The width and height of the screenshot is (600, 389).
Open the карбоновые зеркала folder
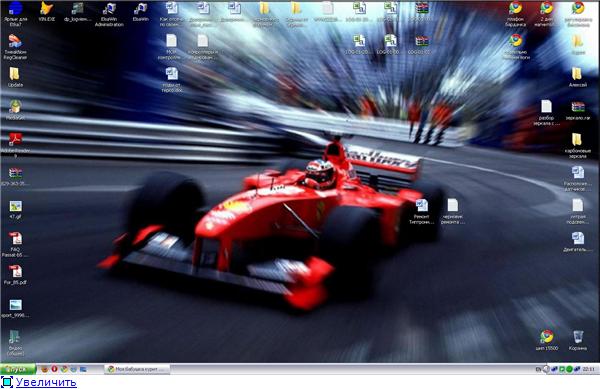pos(578,145)
